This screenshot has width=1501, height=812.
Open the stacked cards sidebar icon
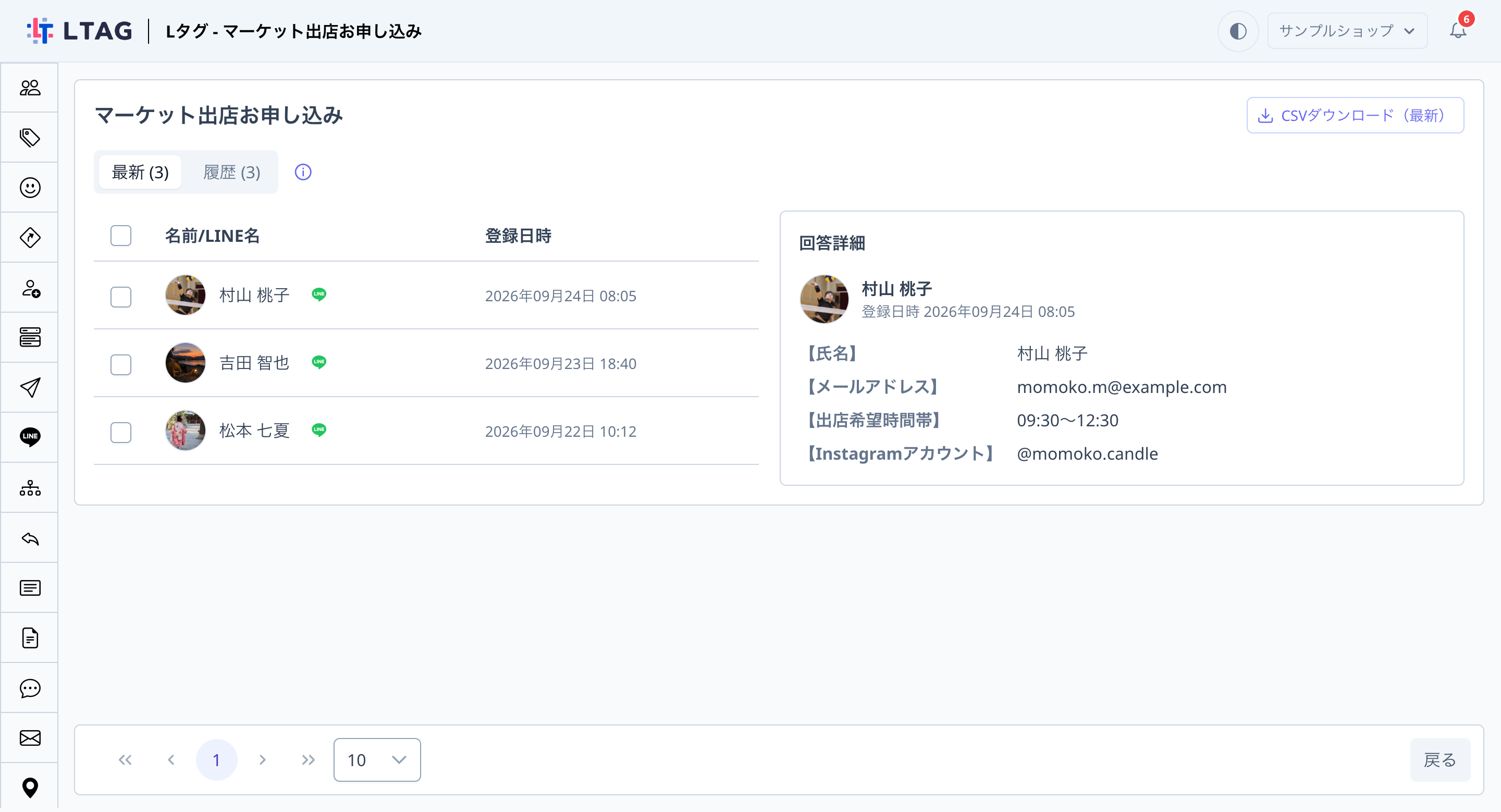point(30,337)
